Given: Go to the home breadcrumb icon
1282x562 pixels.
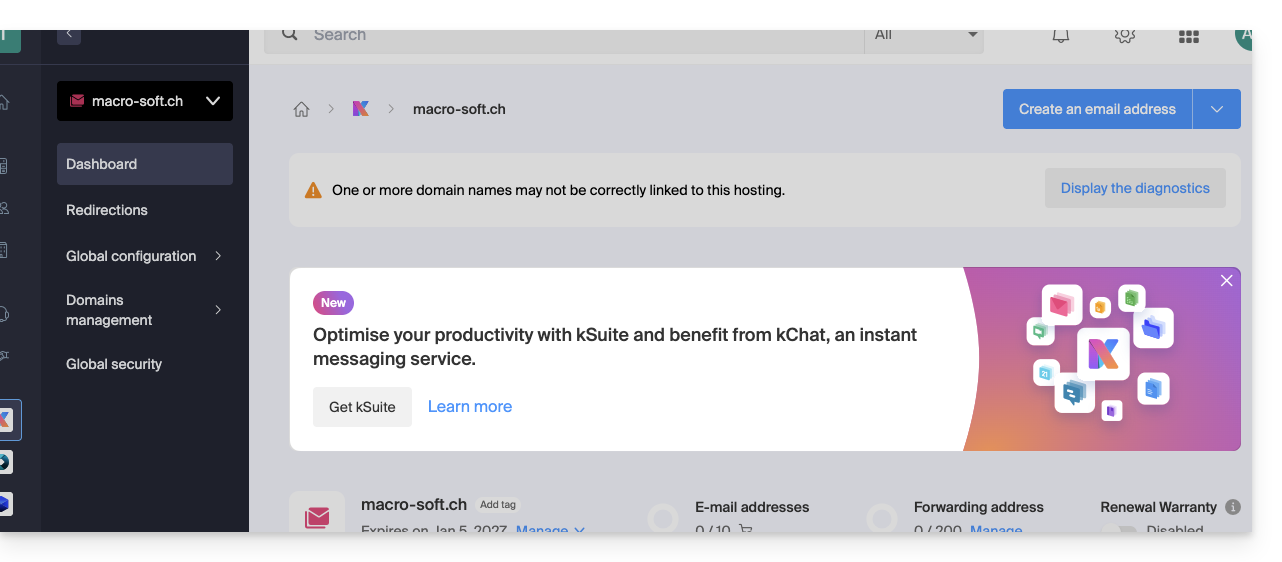Looking at the screenshot, I should click(301, 109).
